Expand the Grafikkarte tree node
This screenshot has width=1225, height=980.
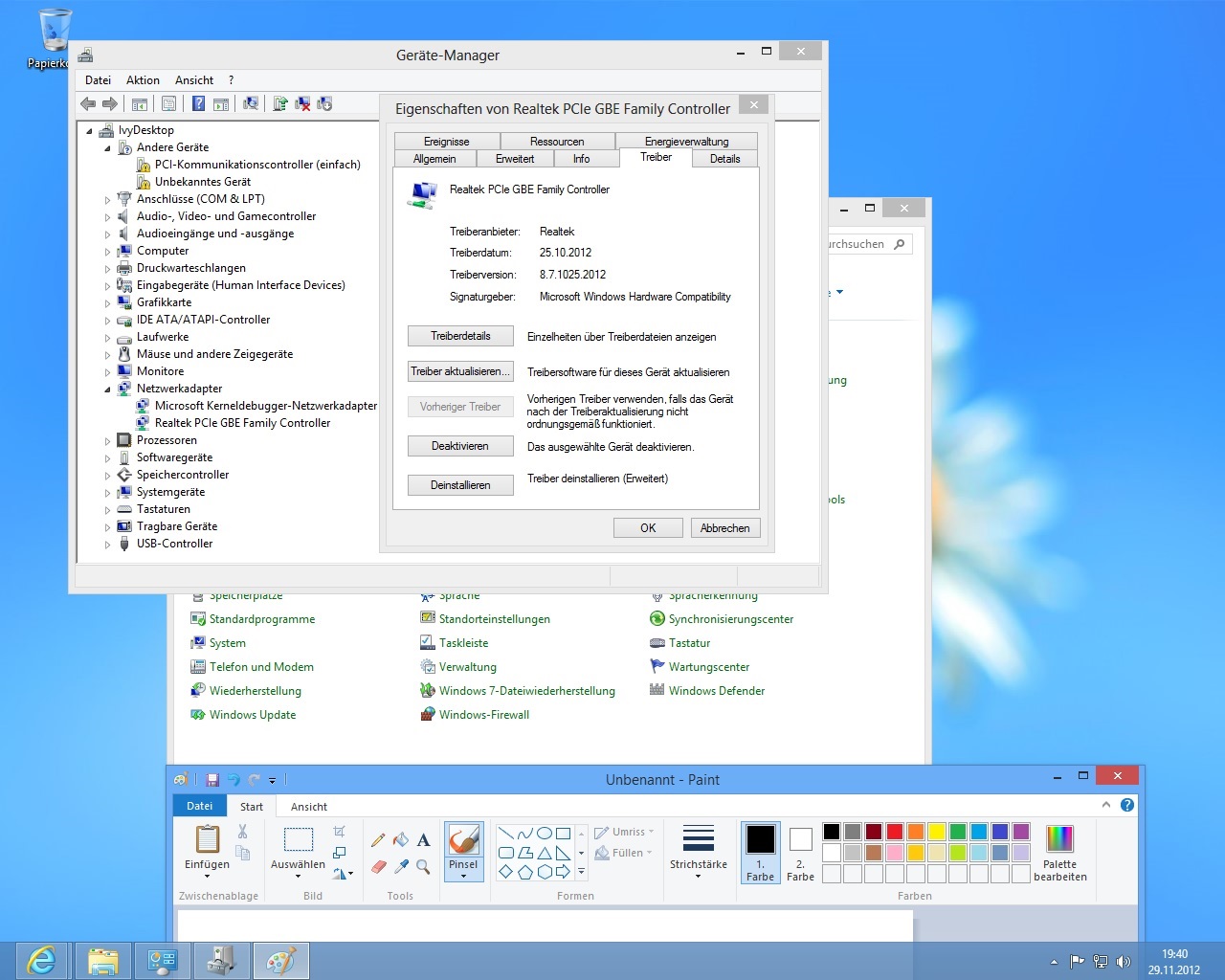click(107, 303)
